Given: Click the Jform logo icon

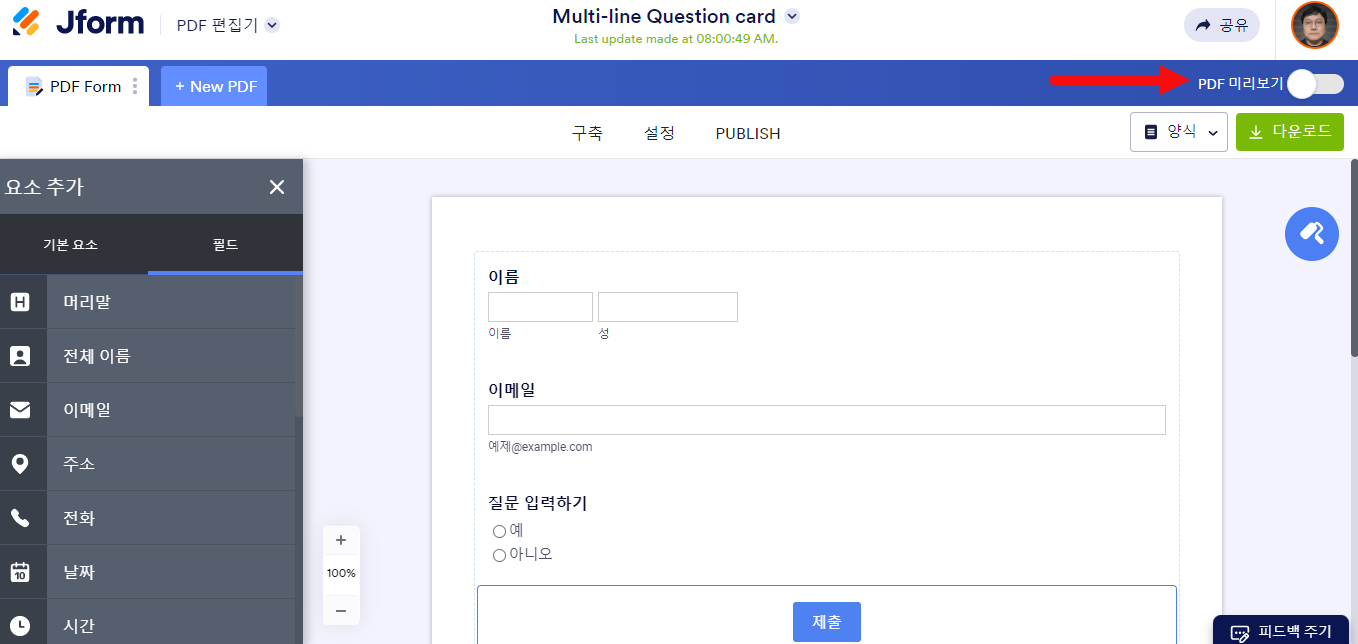Looking at the screenshot, I should 26,22.
